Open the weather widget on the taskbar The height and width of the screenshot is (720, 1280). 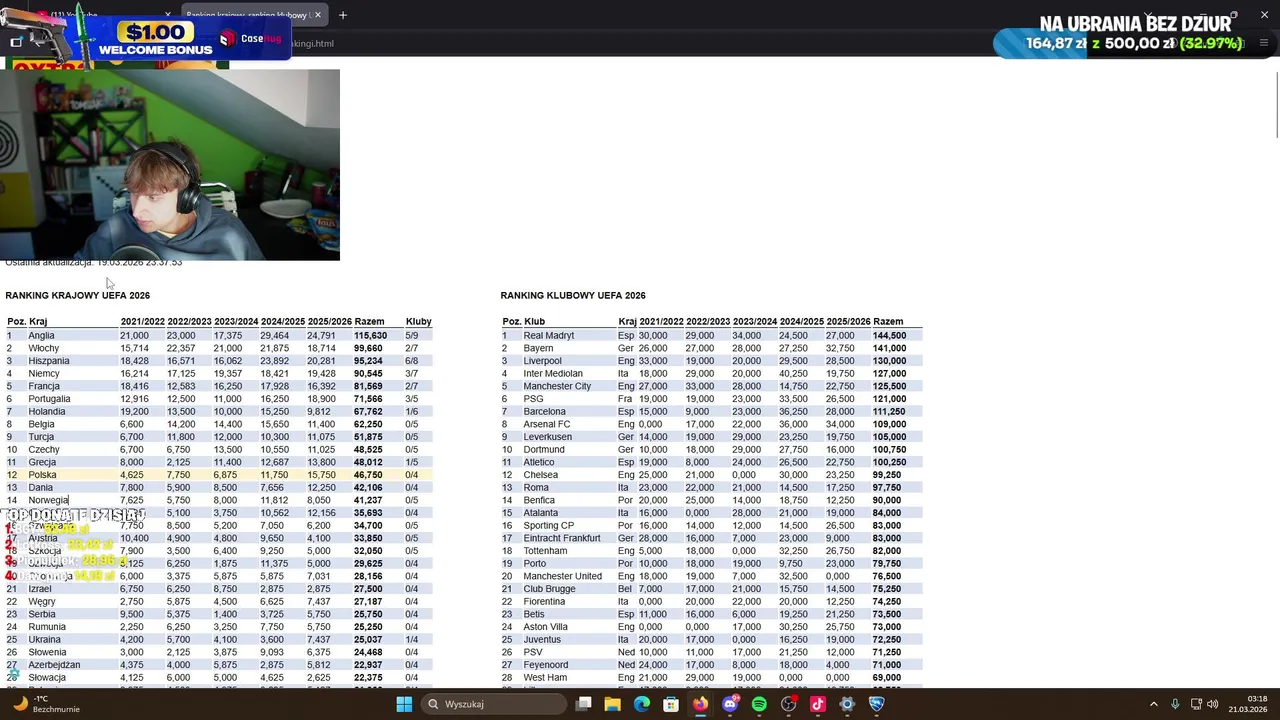45,704
